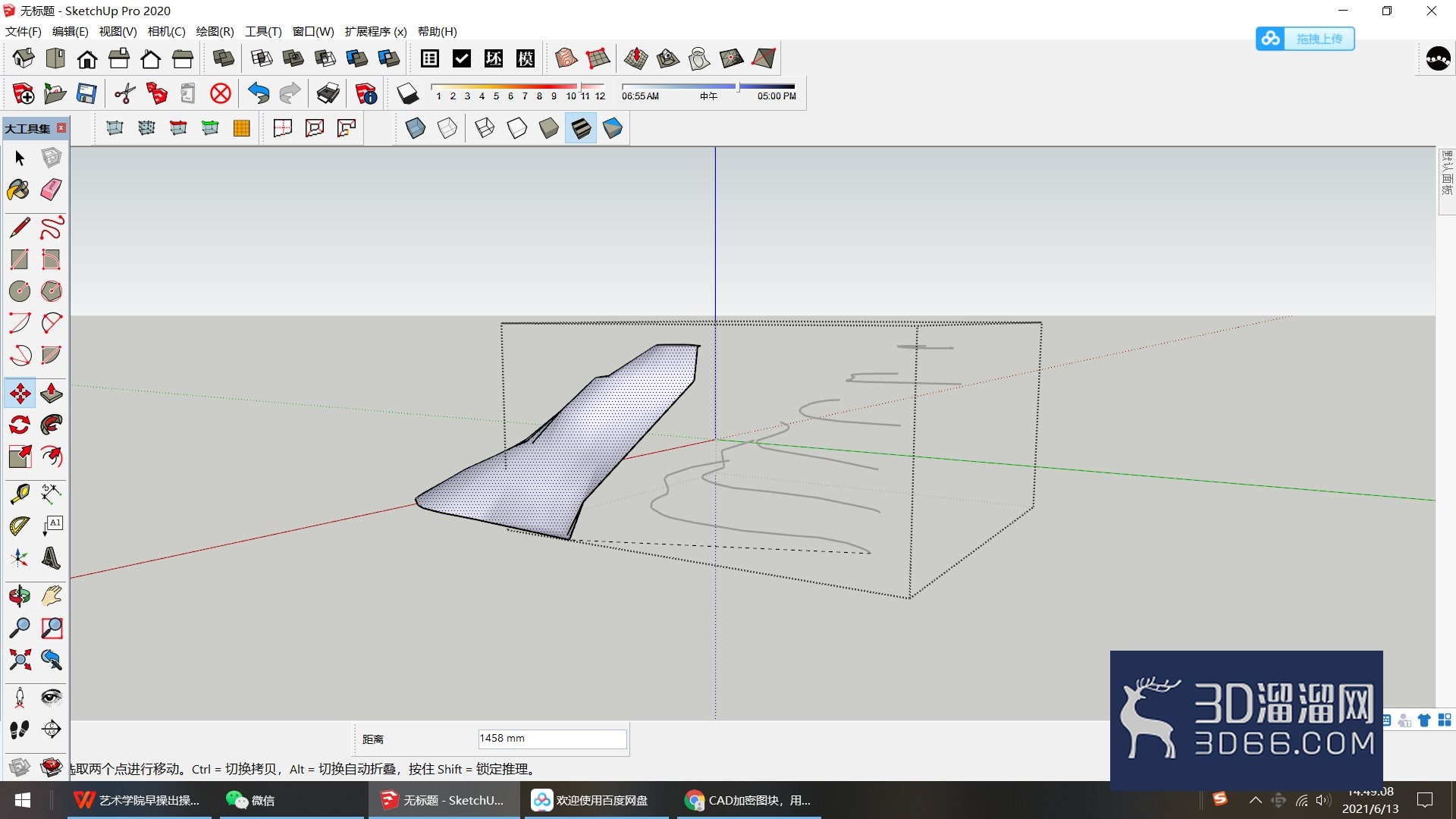Switch to Front view house icon
This screenshot has width=1456, height=819.
point(87,58)
